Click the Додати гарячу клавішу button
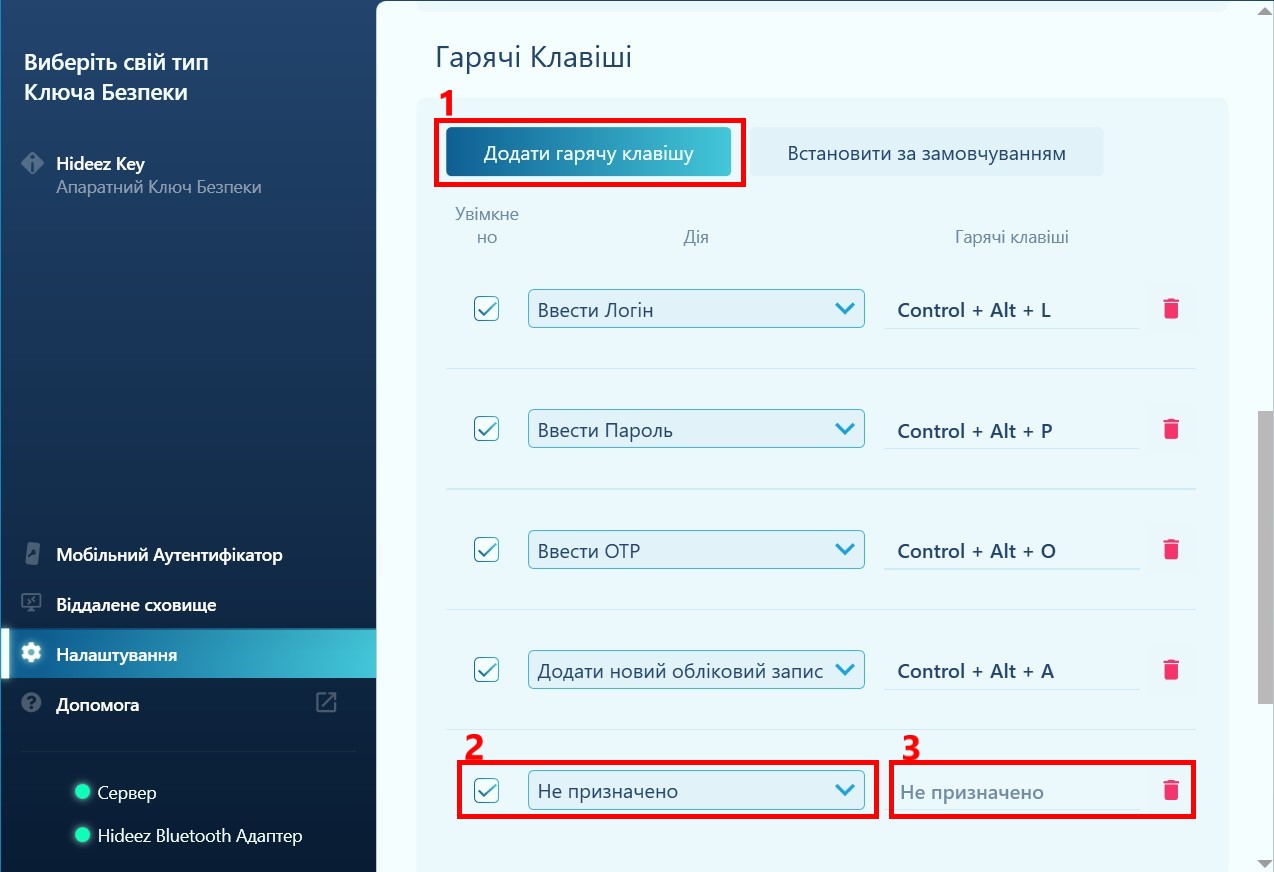The height and width of the screenshot is (872, 1274). pos(588,153)
